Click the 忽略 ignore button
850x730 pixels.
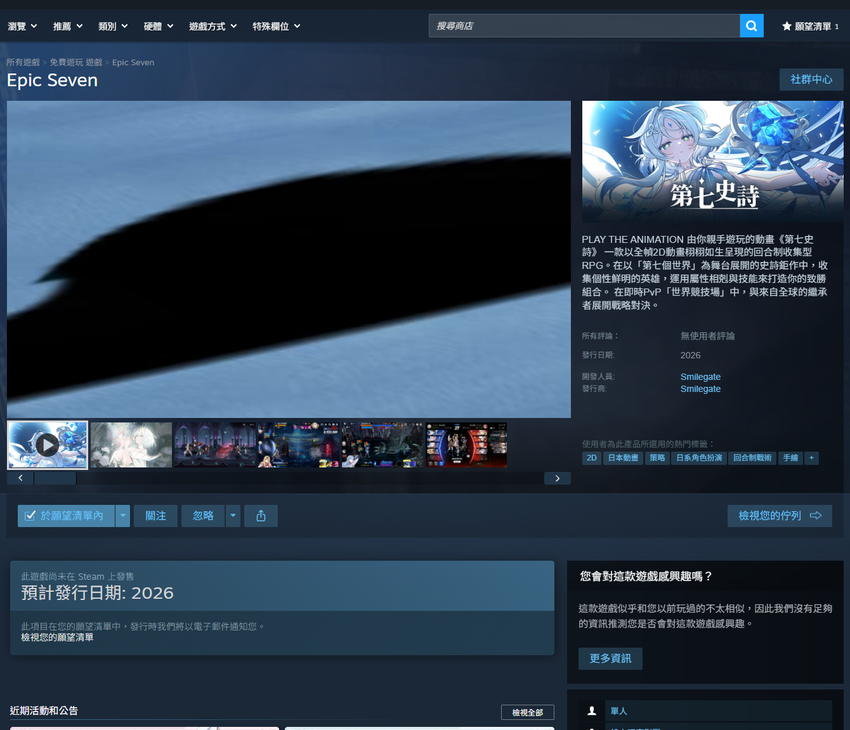pyautogui.click(x=203, y=516)
